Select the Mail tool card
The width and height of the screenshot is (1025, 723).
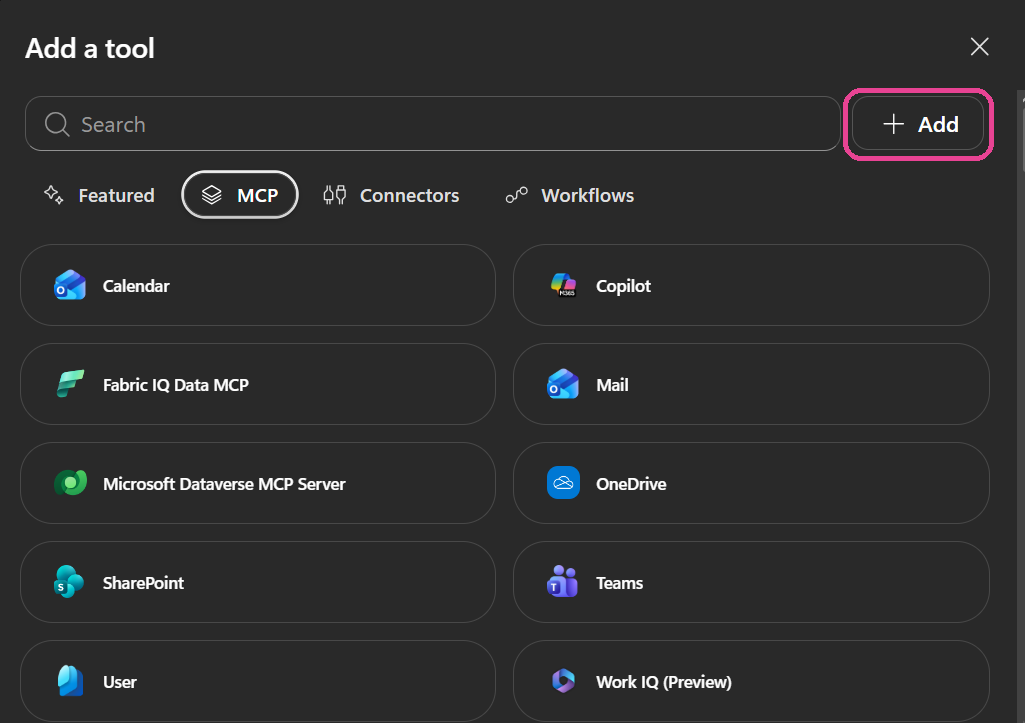751,384
